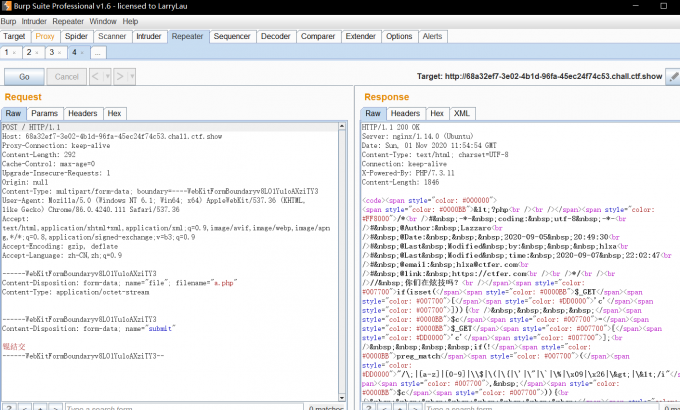The height and width of the screenshot is (410, 680).
Task: Select Repeater request tab 2
Action: [29, 52]
